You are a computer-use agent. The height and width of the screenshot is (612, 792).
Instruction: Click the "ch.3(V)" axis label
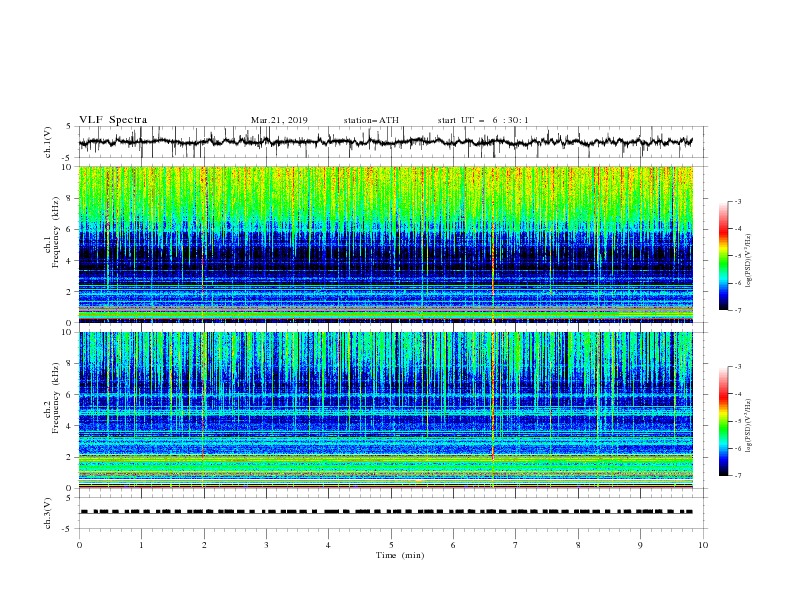pos(48,513)
